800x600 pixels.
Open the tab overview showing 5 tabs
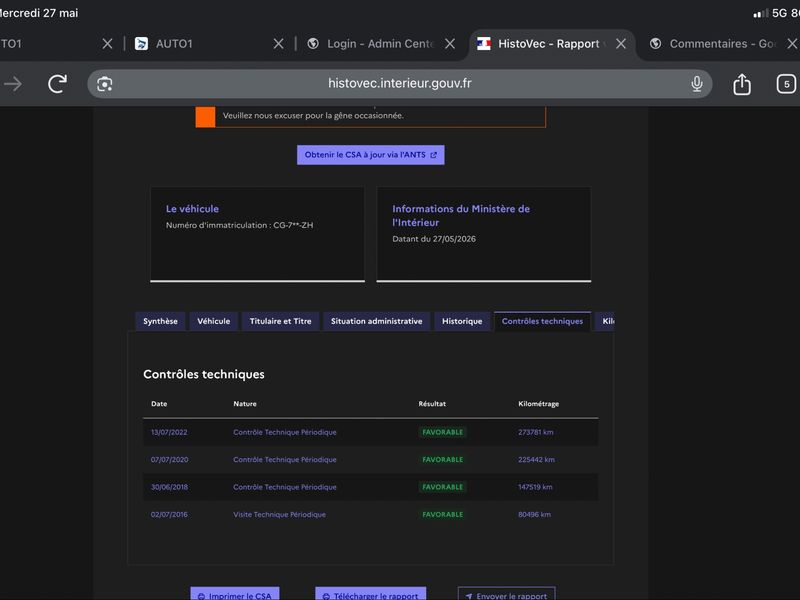click(786, 84)
